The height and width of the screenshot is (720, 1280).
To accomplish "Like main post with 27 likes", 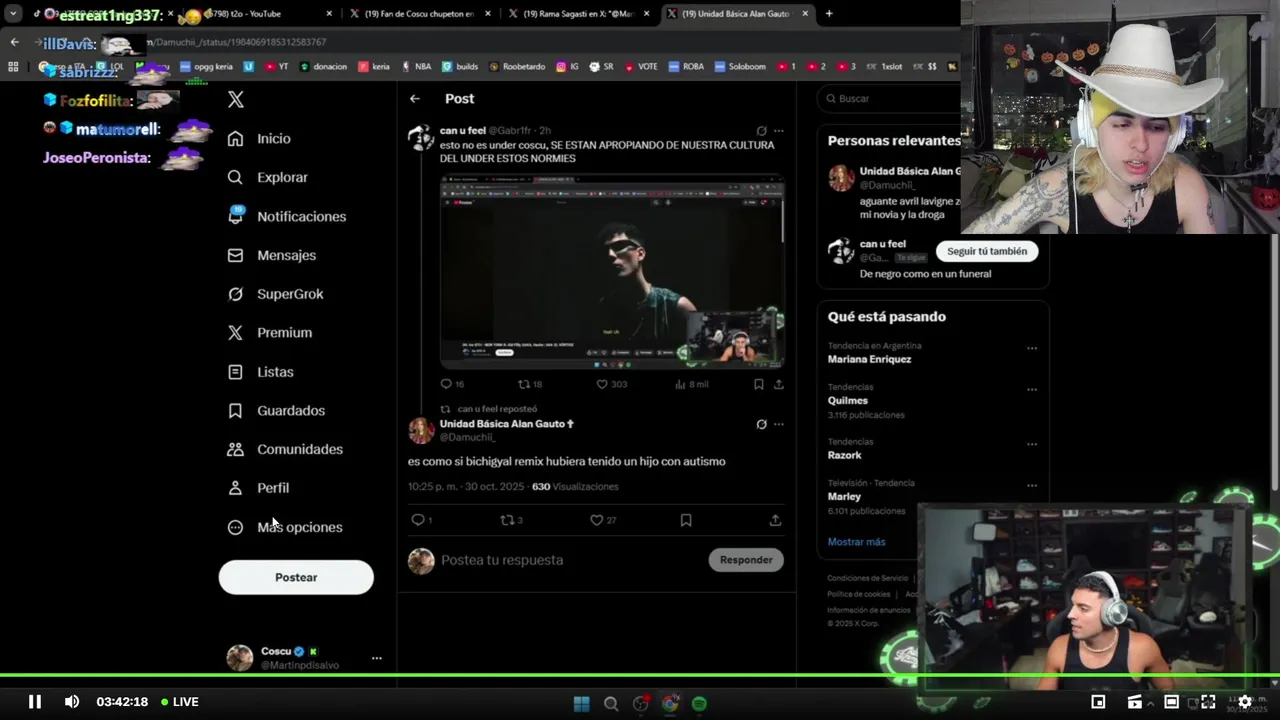I will pos(597,520).
